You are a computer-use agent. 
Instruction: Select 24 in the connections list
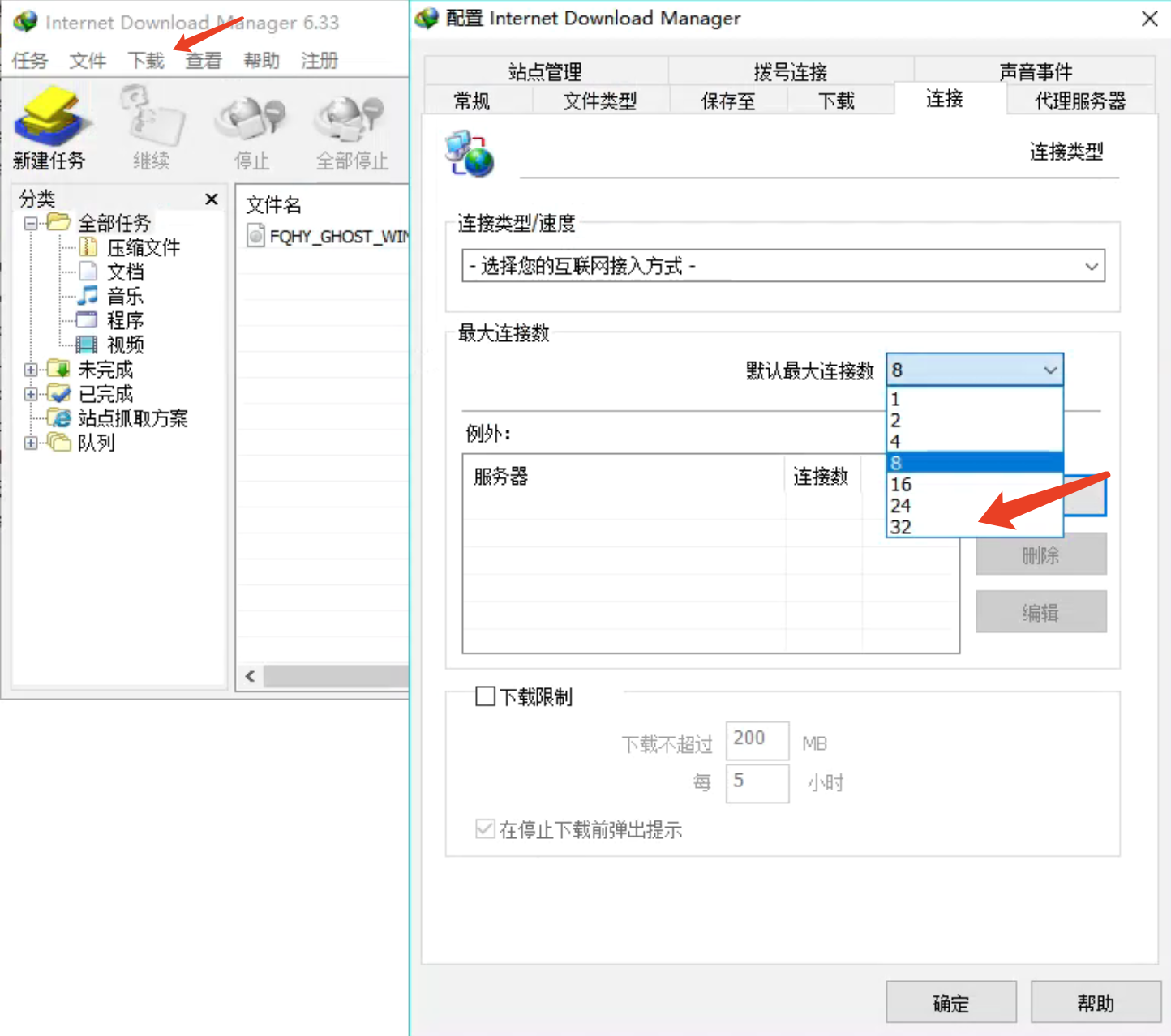pyautogui.click(x=975, y=505)
